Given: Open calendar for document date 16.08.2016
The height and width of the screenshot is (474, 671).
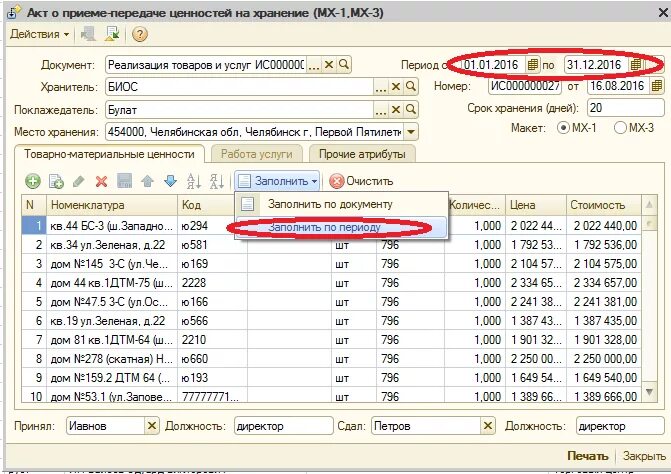Looking at the screenshot, I should [656, 86].
